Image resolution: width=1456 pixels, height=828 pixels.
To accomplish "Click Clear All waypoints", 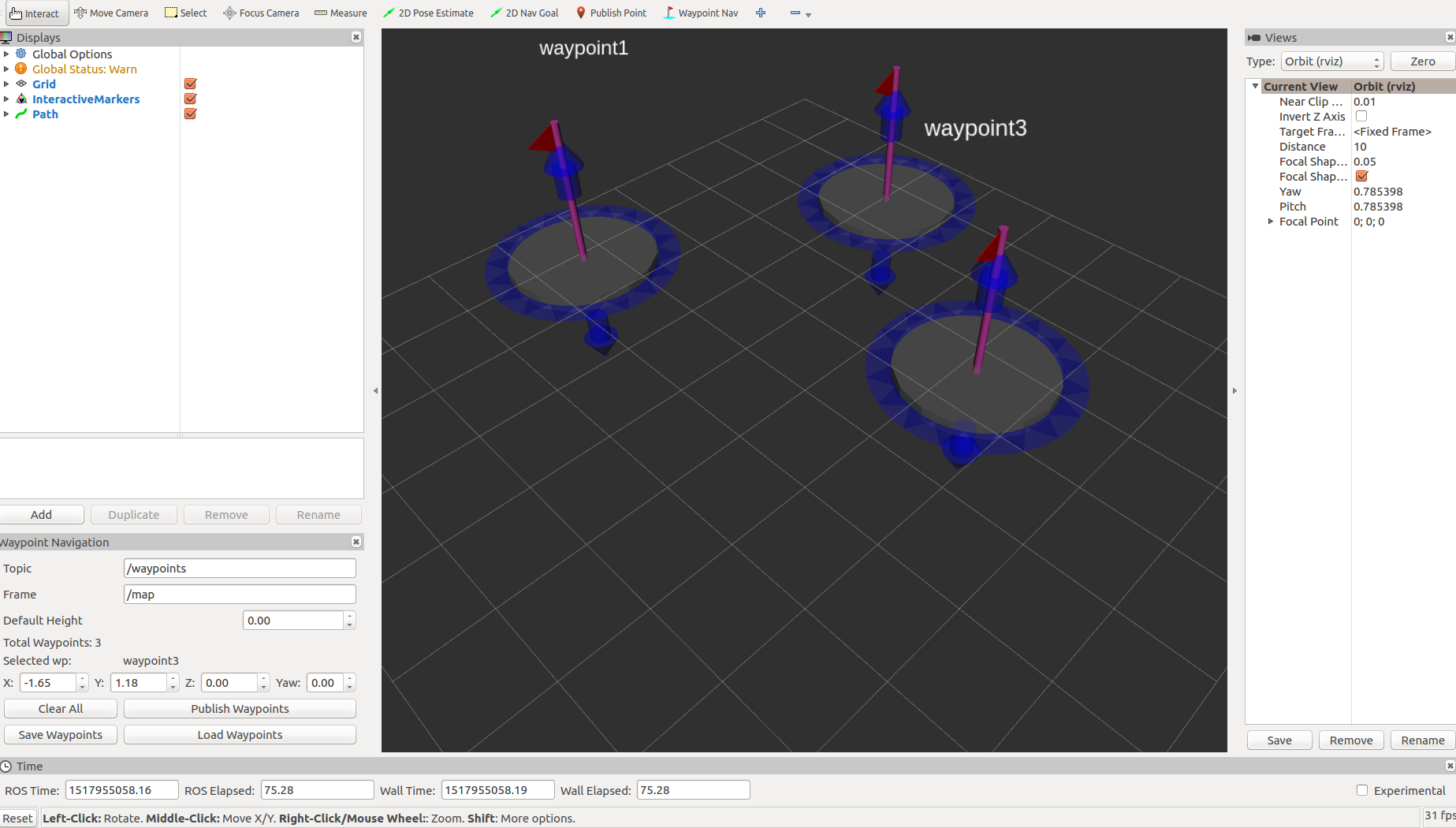I will point(61,708).
